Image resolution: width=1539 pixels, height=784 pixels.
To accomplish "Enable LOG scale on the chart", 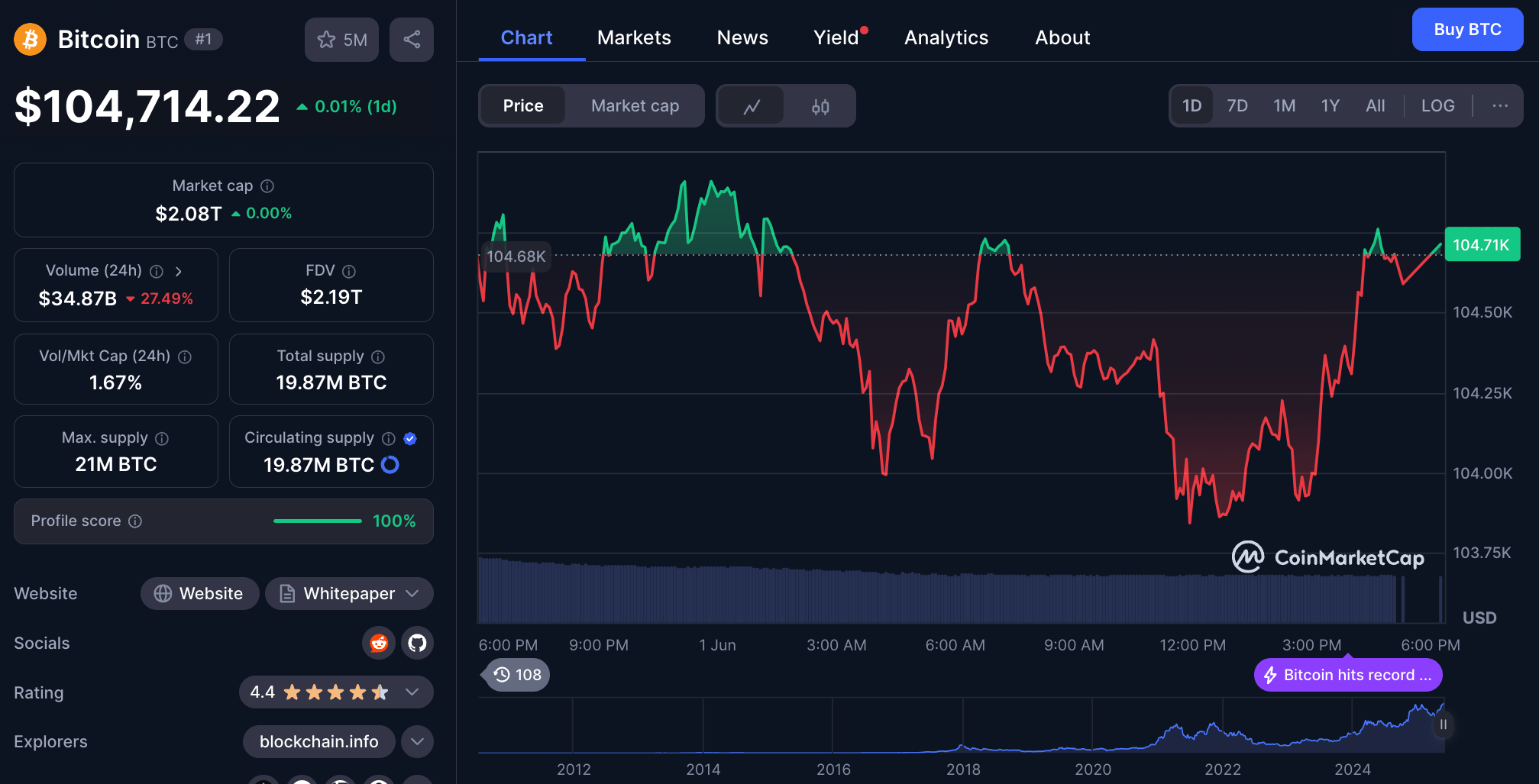I will coord(1437,106).
